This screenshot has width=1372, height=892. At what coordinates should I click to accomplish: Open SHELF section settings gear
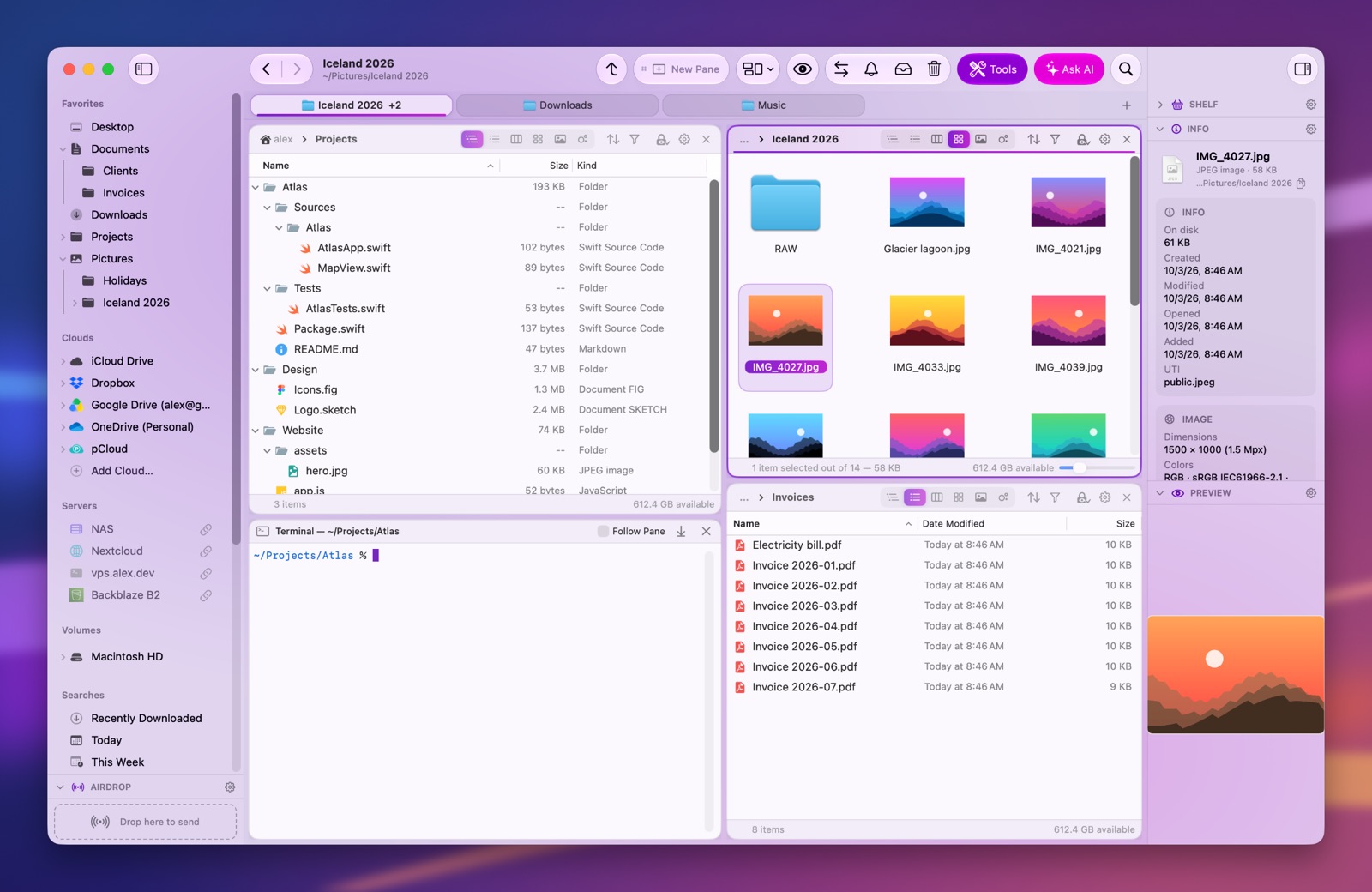[1311, 105]
